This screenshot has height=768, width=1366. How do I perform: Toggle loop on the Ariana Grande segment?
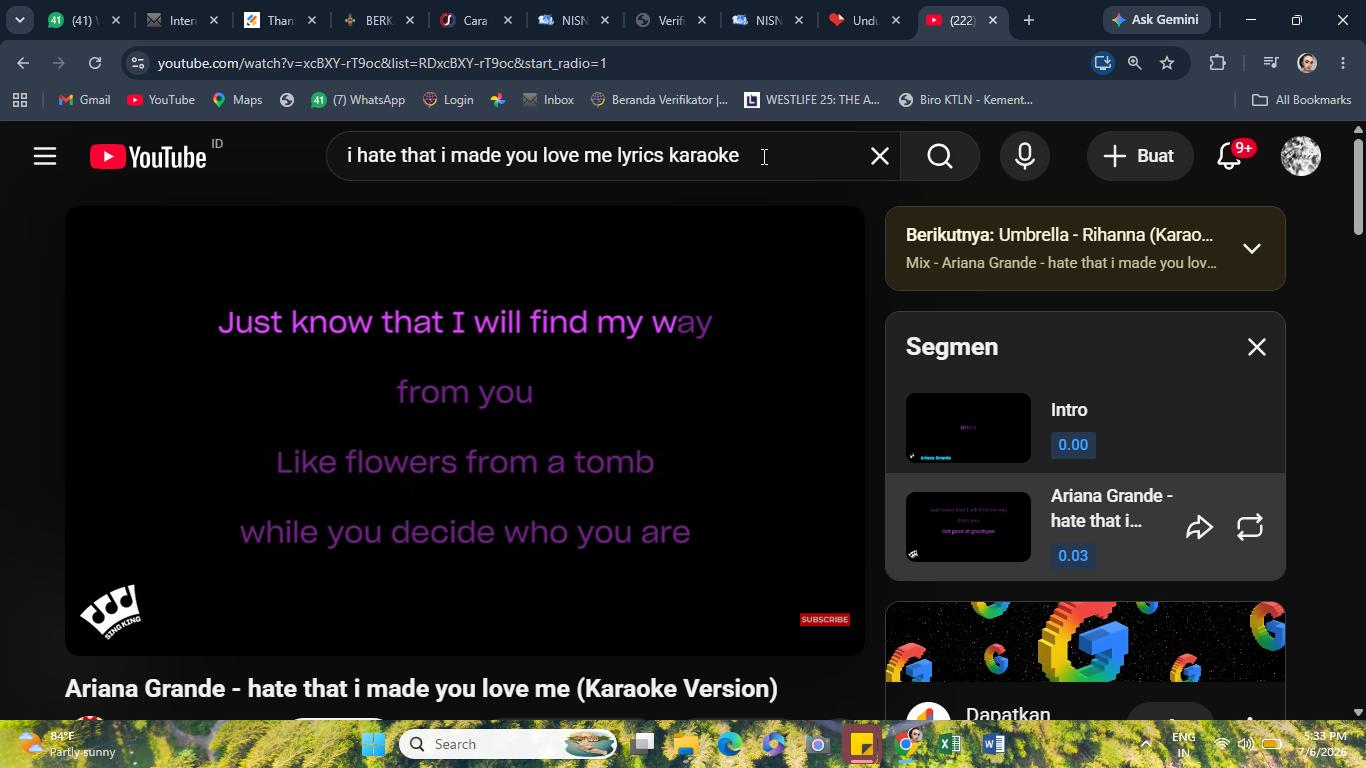pyautogui.click(x=1250, y=527)
